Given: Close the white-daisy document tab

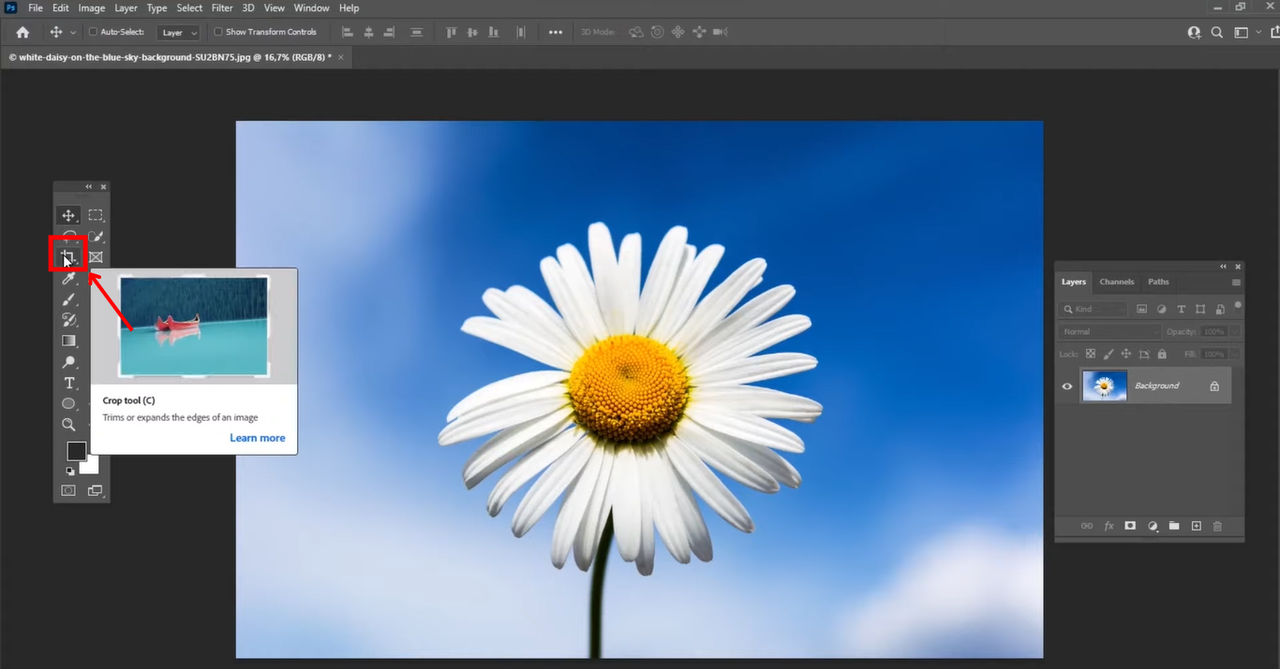Looking at the screenshot, I should coord(341,57).
